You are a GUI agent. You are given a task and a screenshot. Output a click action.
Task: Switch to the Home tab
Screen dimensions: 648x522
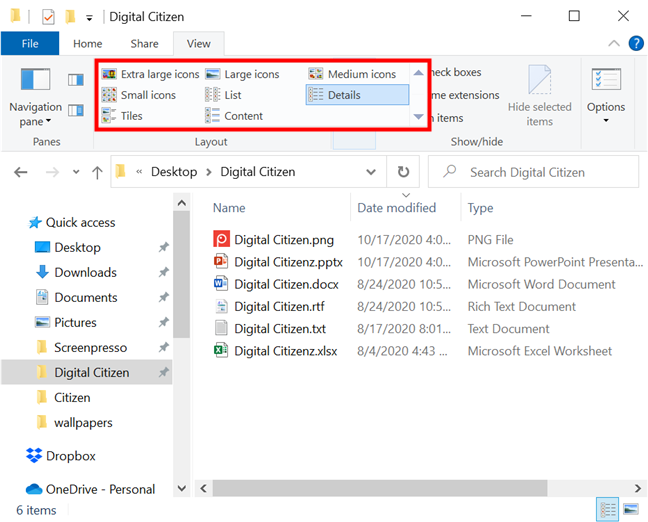click(x=88, y=43)
